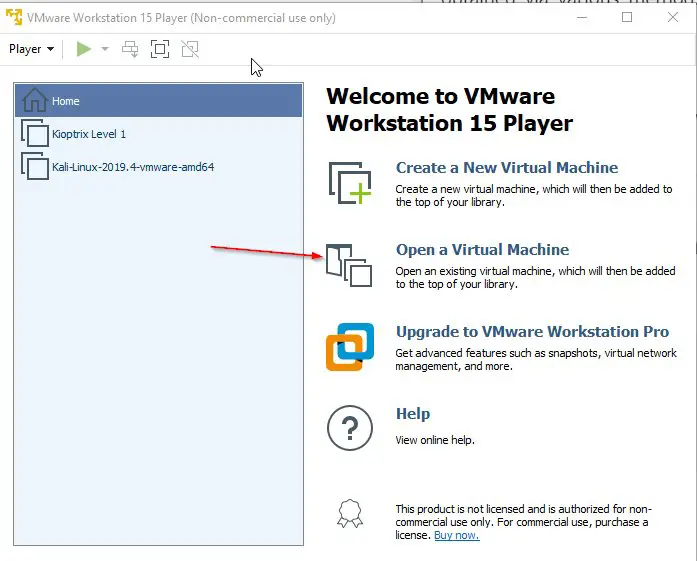
Task: Click the green power on play button
Action: click(x=84, y=49)
